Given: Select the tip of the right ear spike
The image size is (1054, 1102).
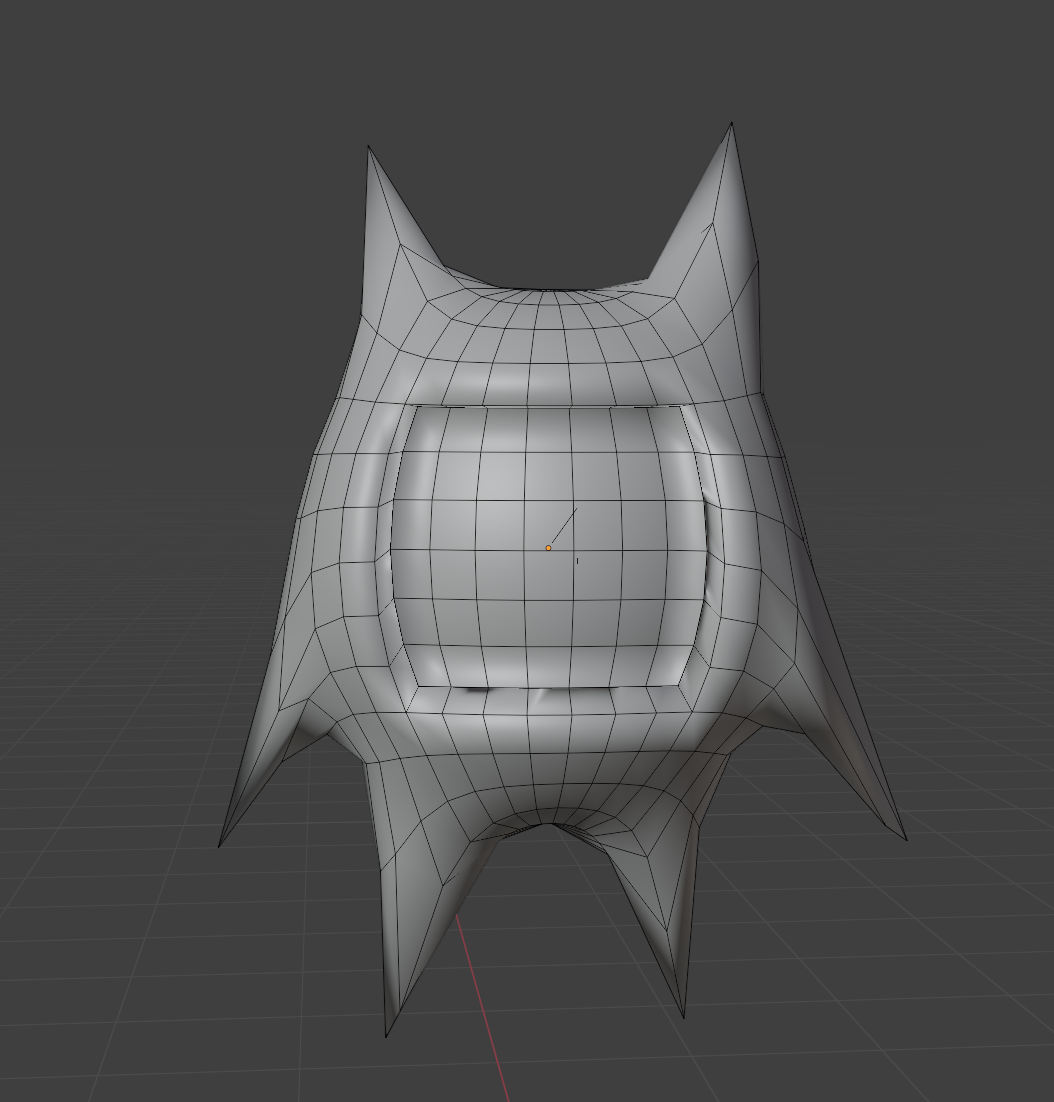Looking at the screenshot, I should 731,125.
